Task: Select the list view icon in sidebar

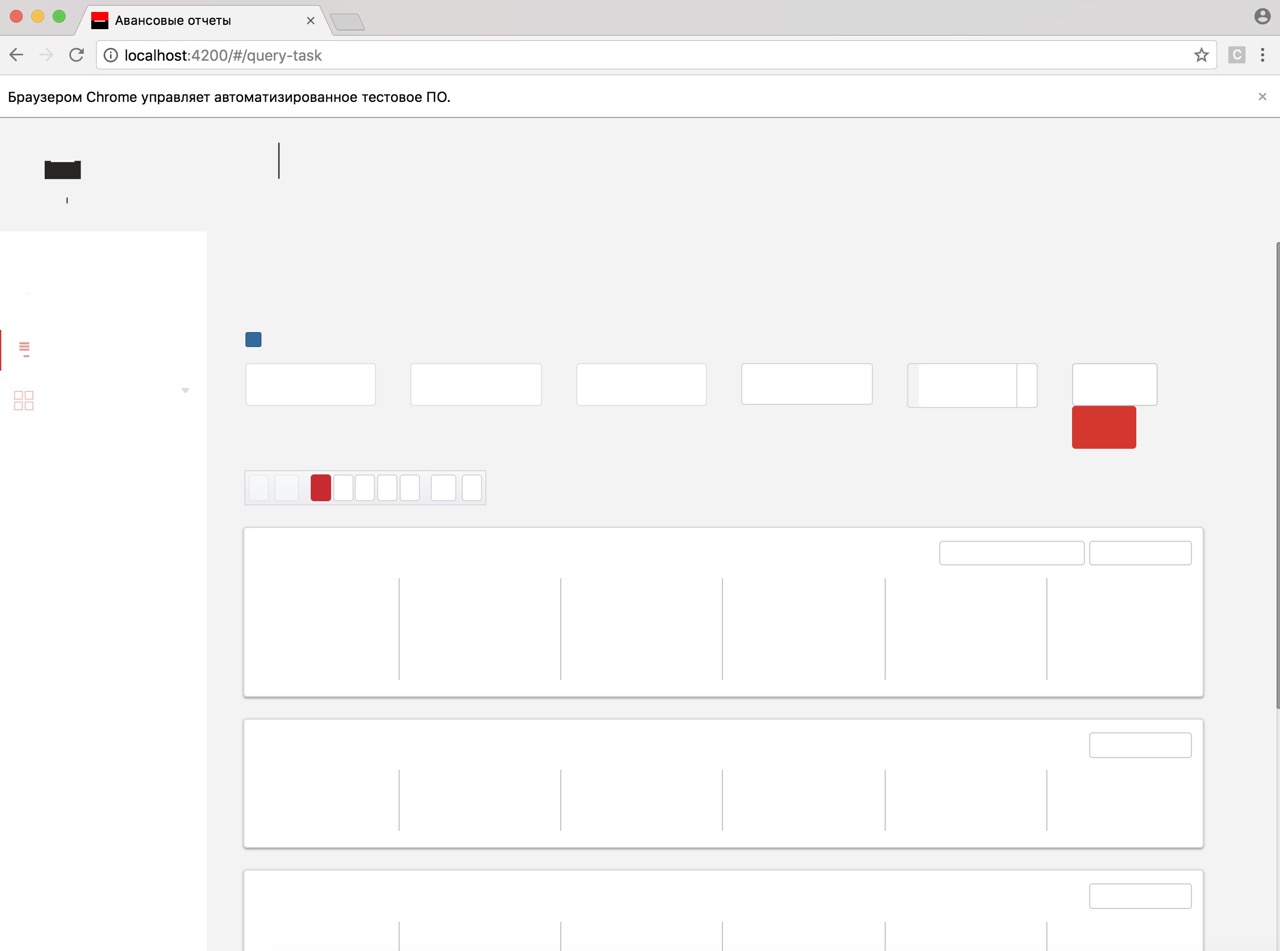Action: point(23,349)
